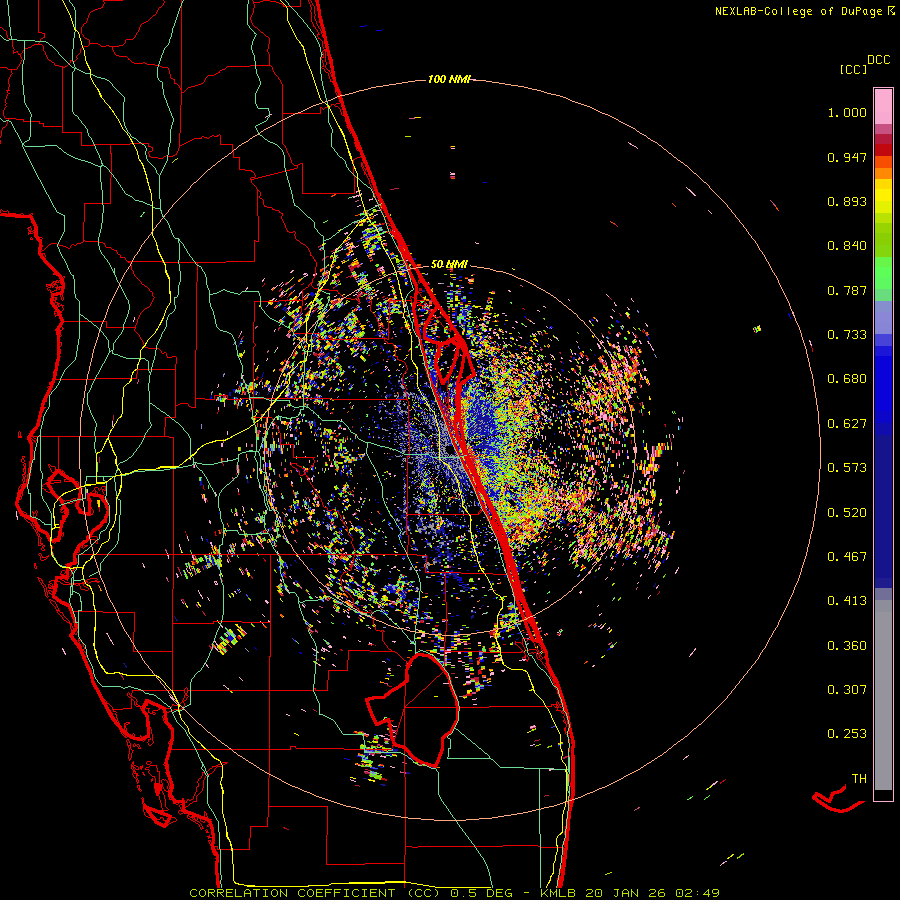The height and width of the screenshot is (900, 900).
Task: Click the 0.467 value on the color scale
Action: [847, 557]
